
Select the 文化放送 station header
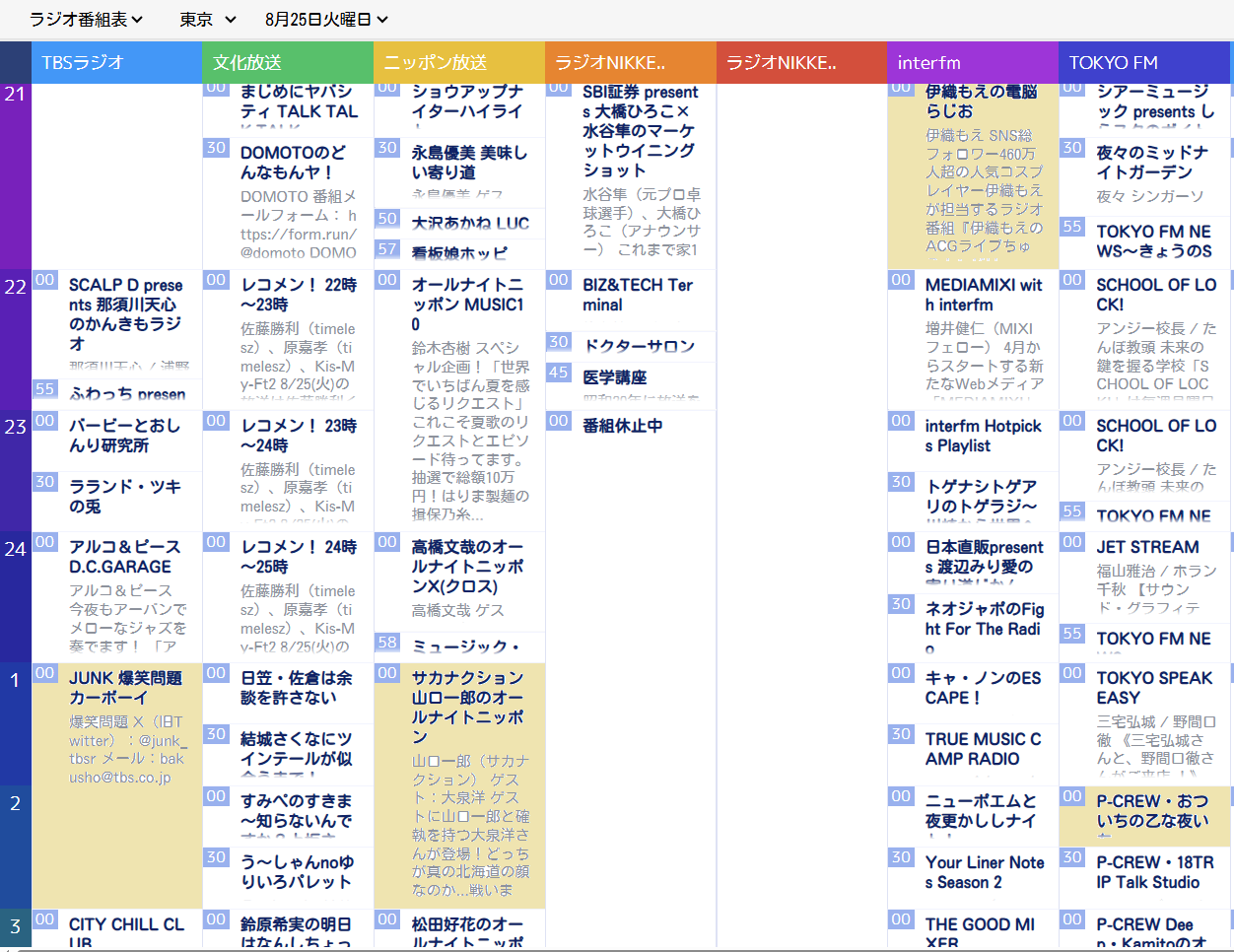click(x=288, y=63)
